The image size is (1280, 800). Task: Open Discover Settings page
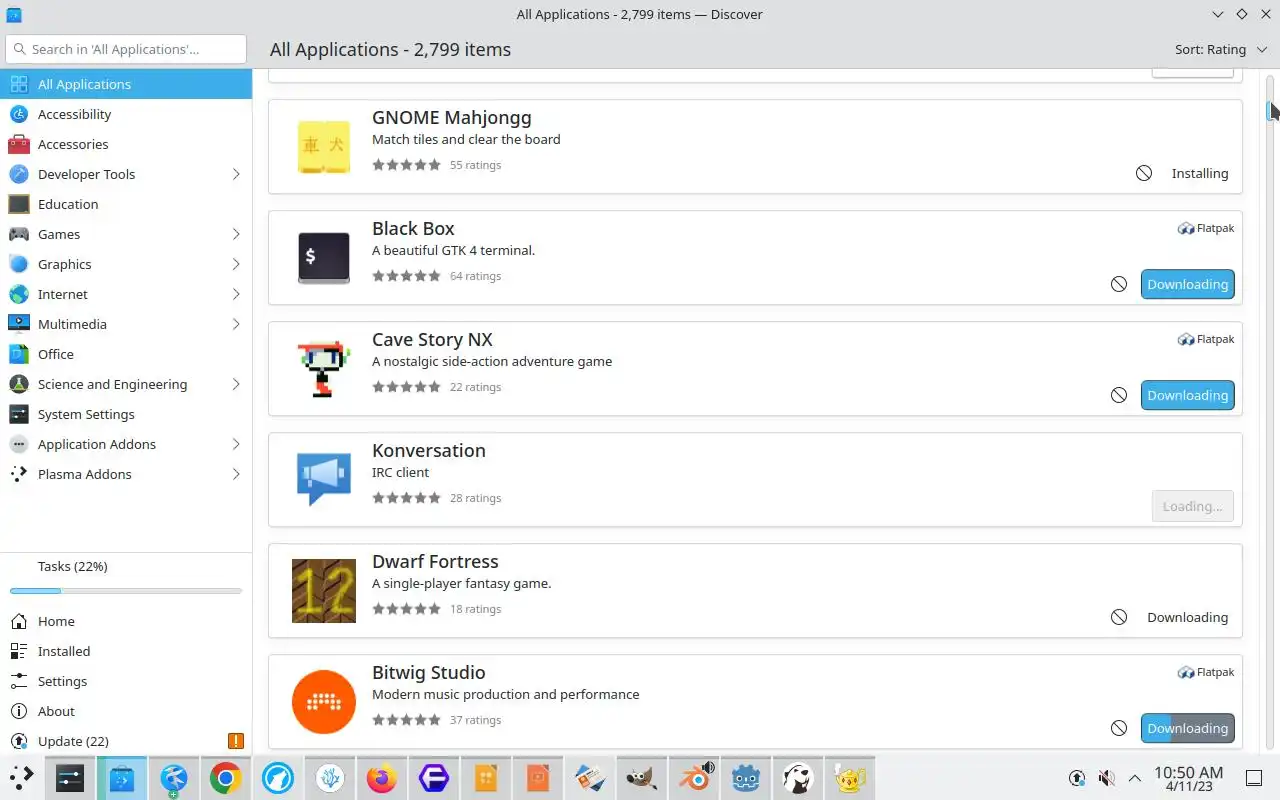point(126,681)
